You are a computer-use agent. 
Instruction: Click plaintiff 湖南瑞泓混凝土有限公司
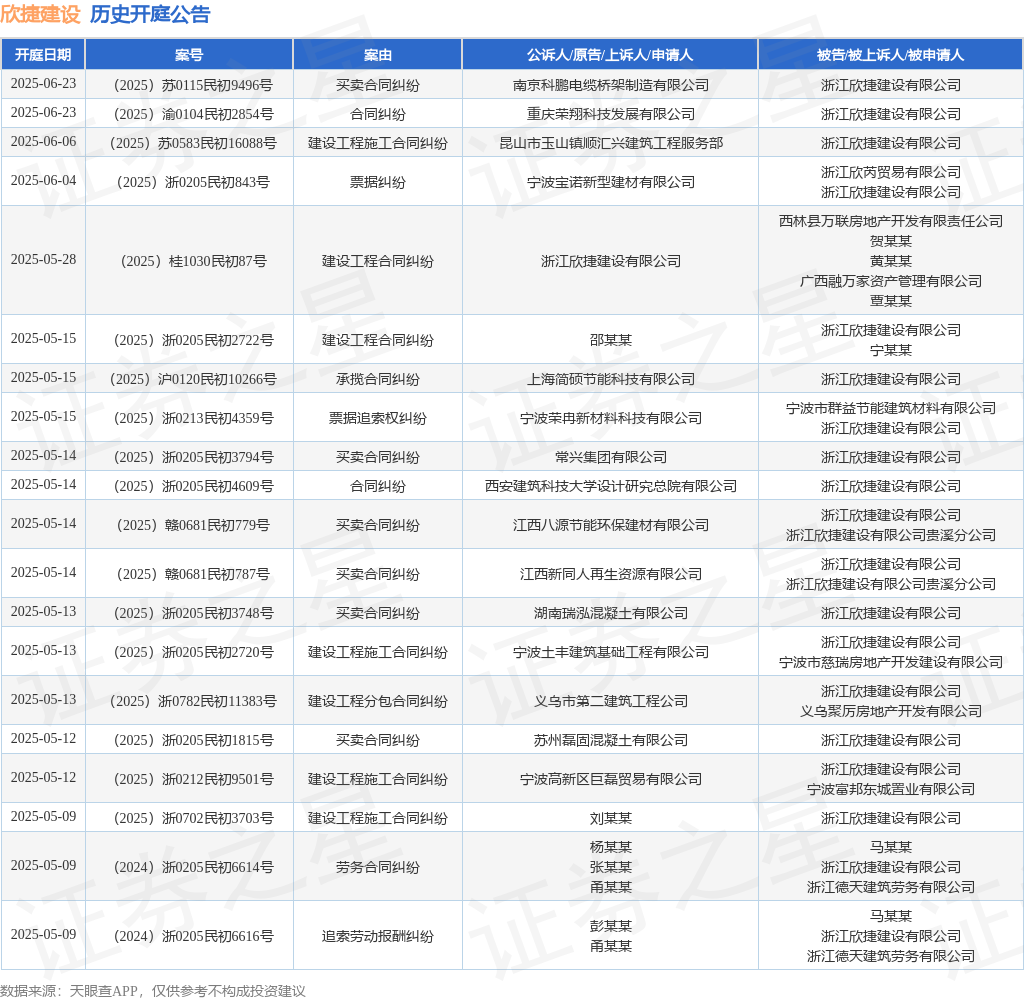coord(611,613)
